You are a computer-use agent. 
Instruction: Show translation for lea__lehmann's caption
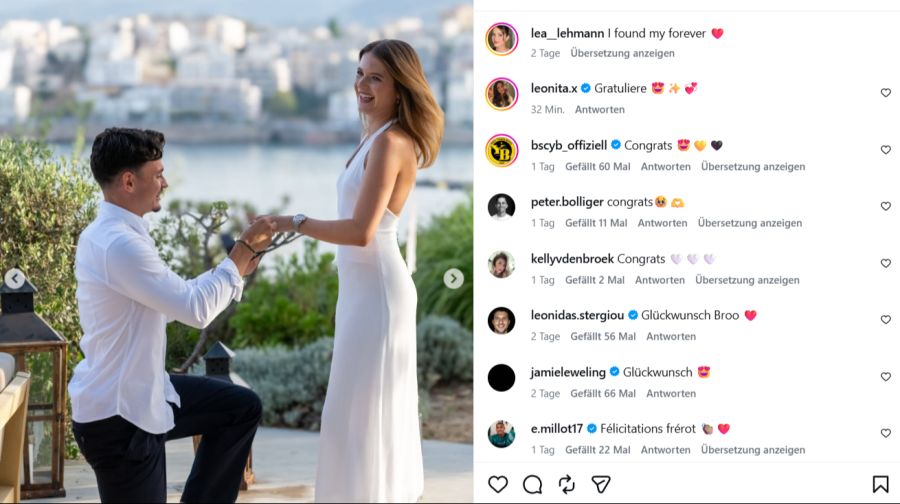[622, 53]
